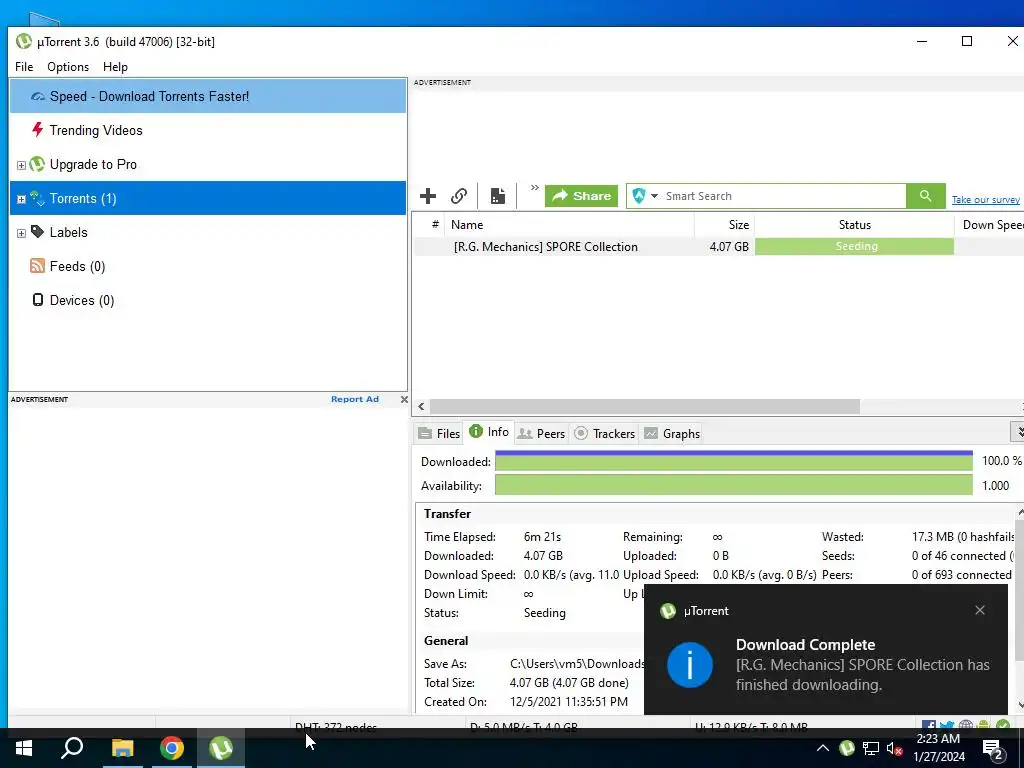The image size is (1024, 768).
Task: Click the torrent list horizontal scrollbar thumb
Action: [x=645, y=406]
